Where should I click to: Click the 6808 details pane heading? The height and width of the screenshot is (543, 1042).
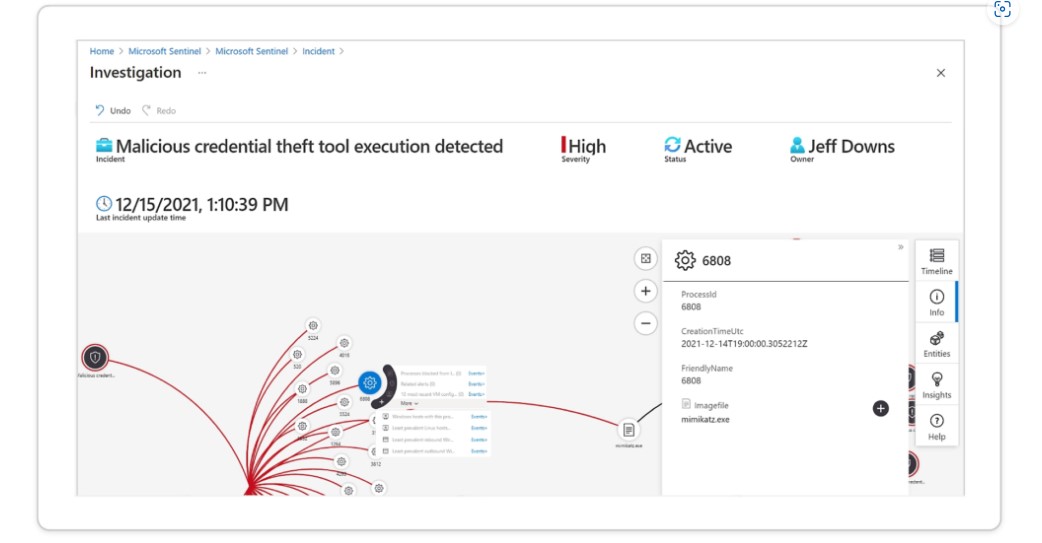click(x=716, y=261)
